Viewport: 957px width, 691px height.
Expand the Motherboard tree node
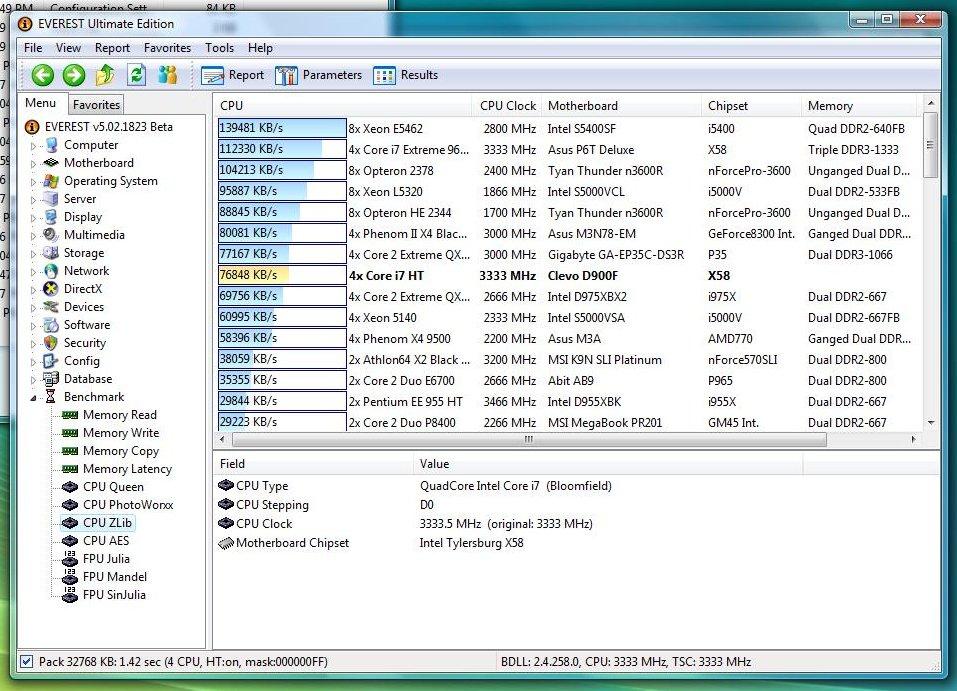point(34,164)
